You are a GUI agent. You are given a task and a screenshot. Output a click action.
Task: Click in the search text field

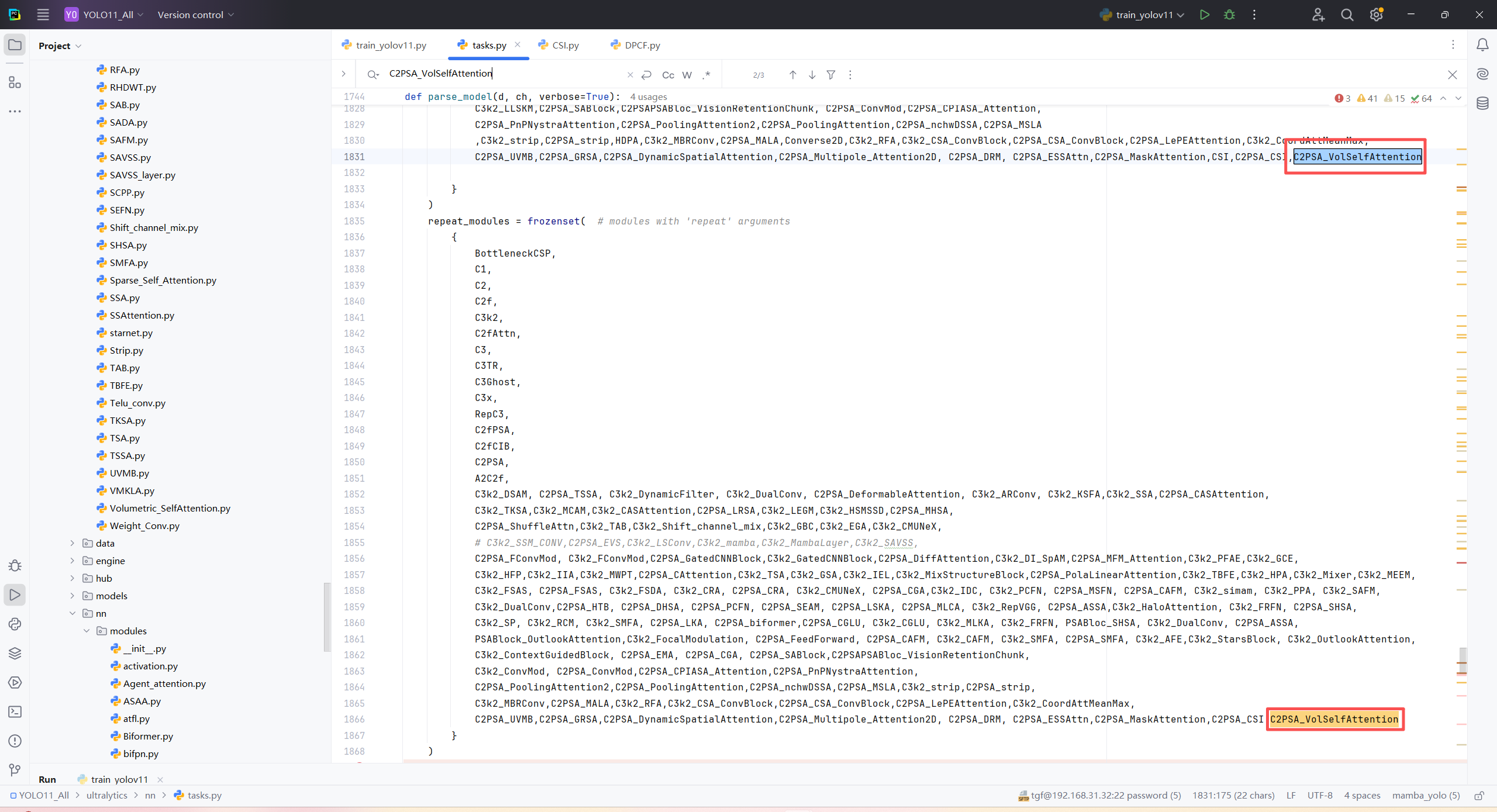503,74
